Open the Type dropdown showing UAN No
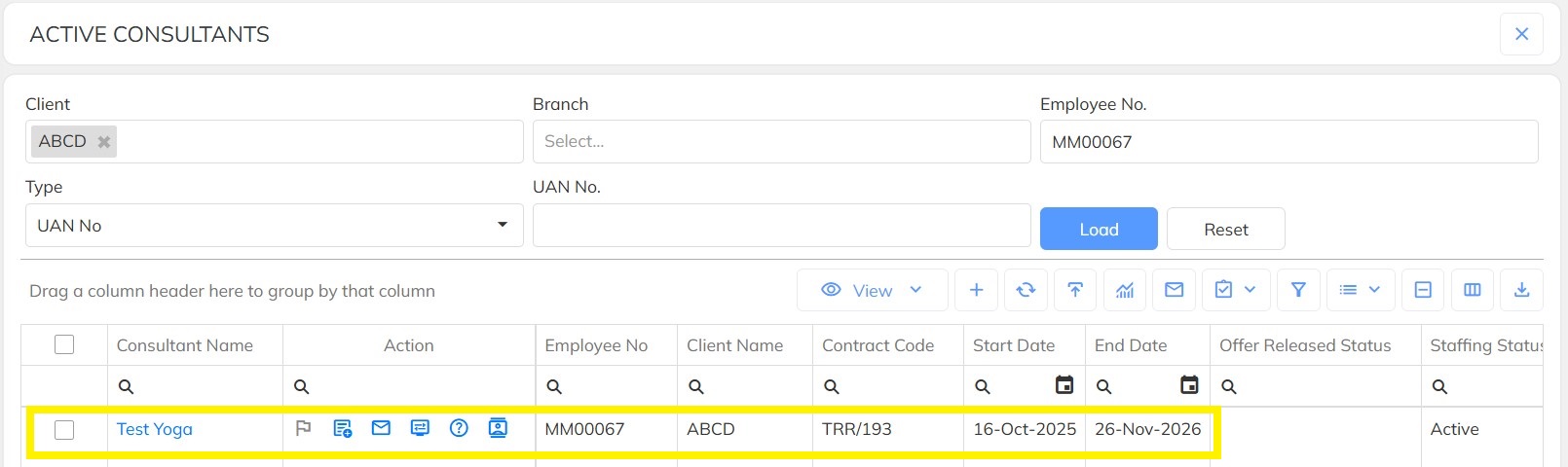 [x=274, y=226]
